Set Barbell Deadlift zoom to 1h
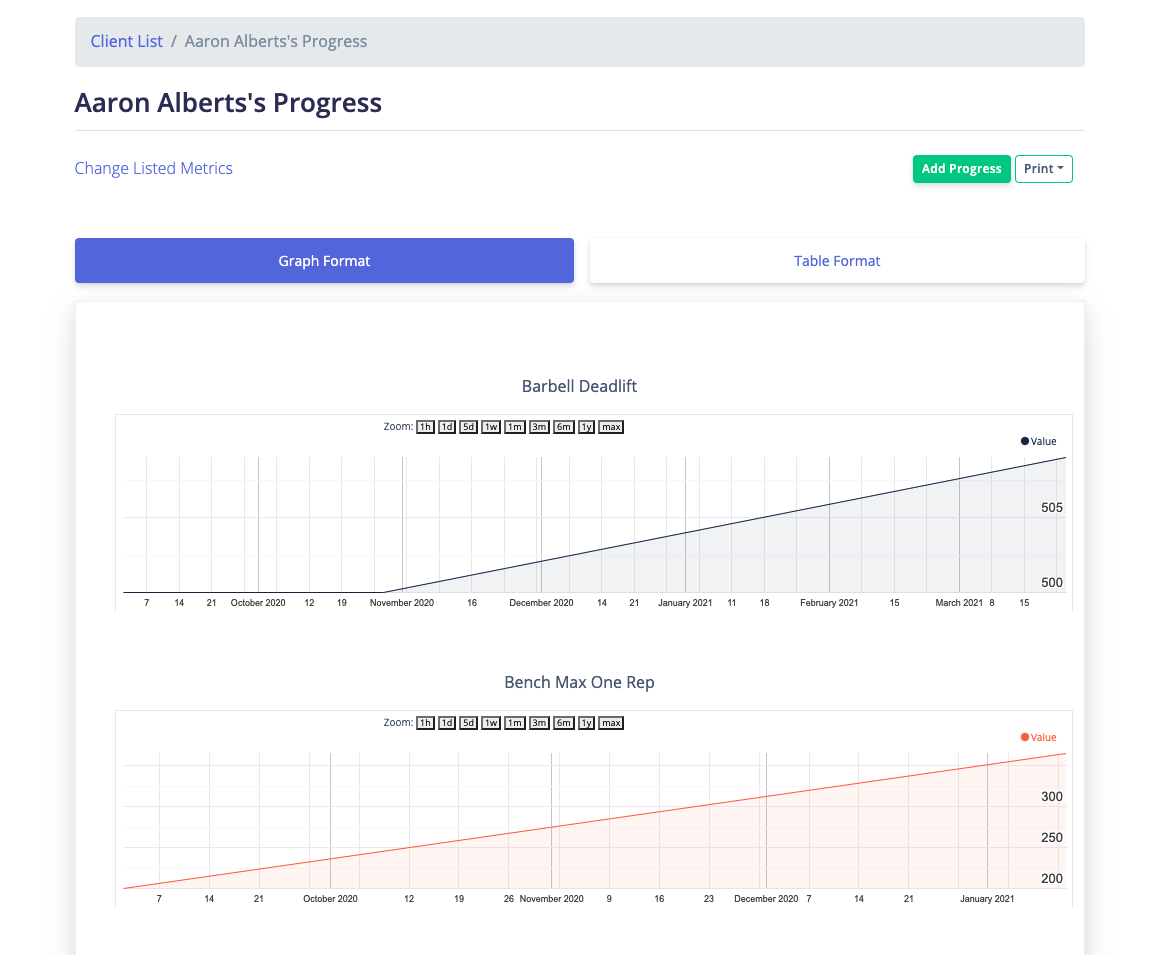 [x=425, y=427]
